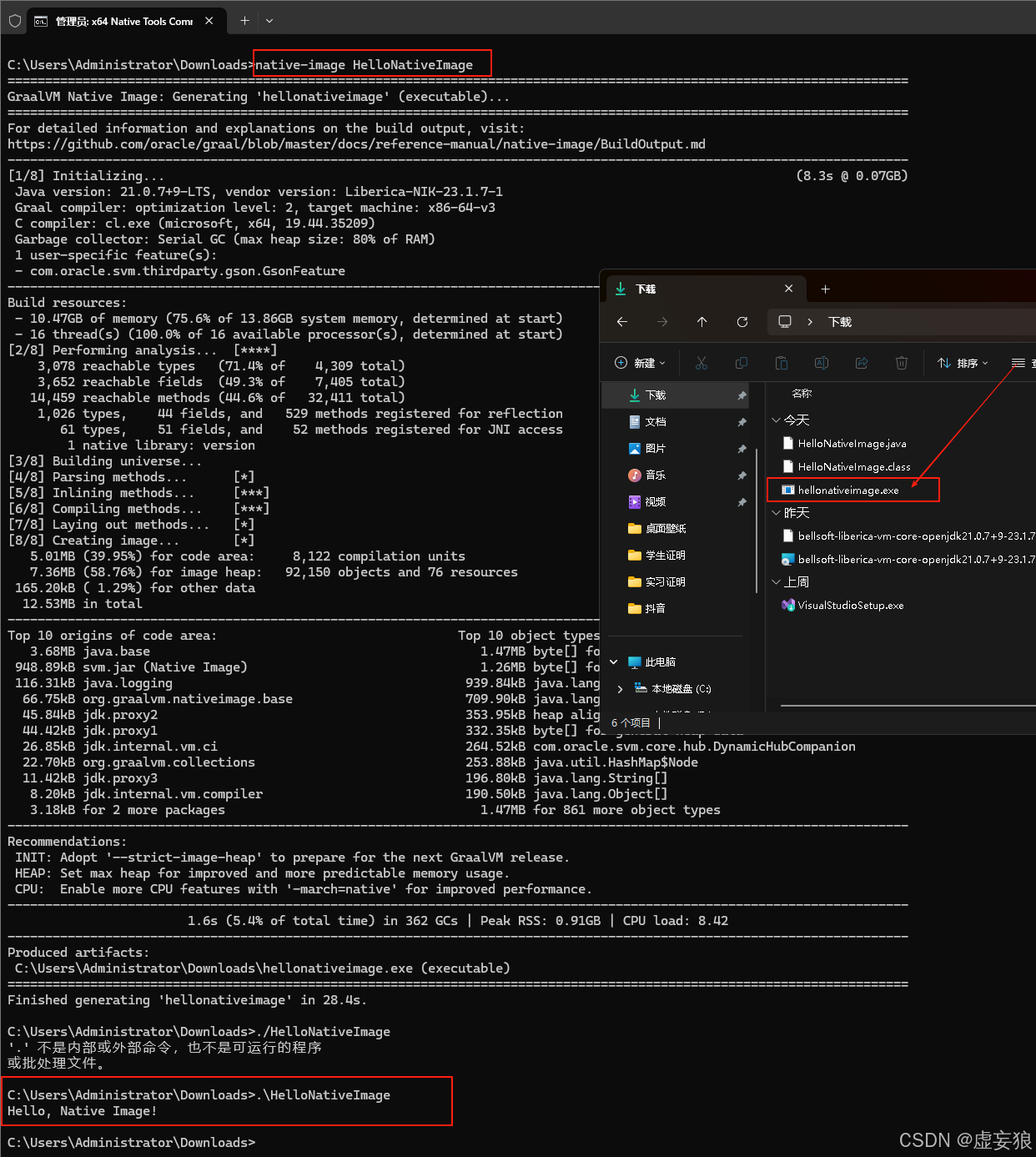Viewport: 1036px width, 1157px height.
Task: Unpin 音乐 using its pin icon
Action: 742,475
